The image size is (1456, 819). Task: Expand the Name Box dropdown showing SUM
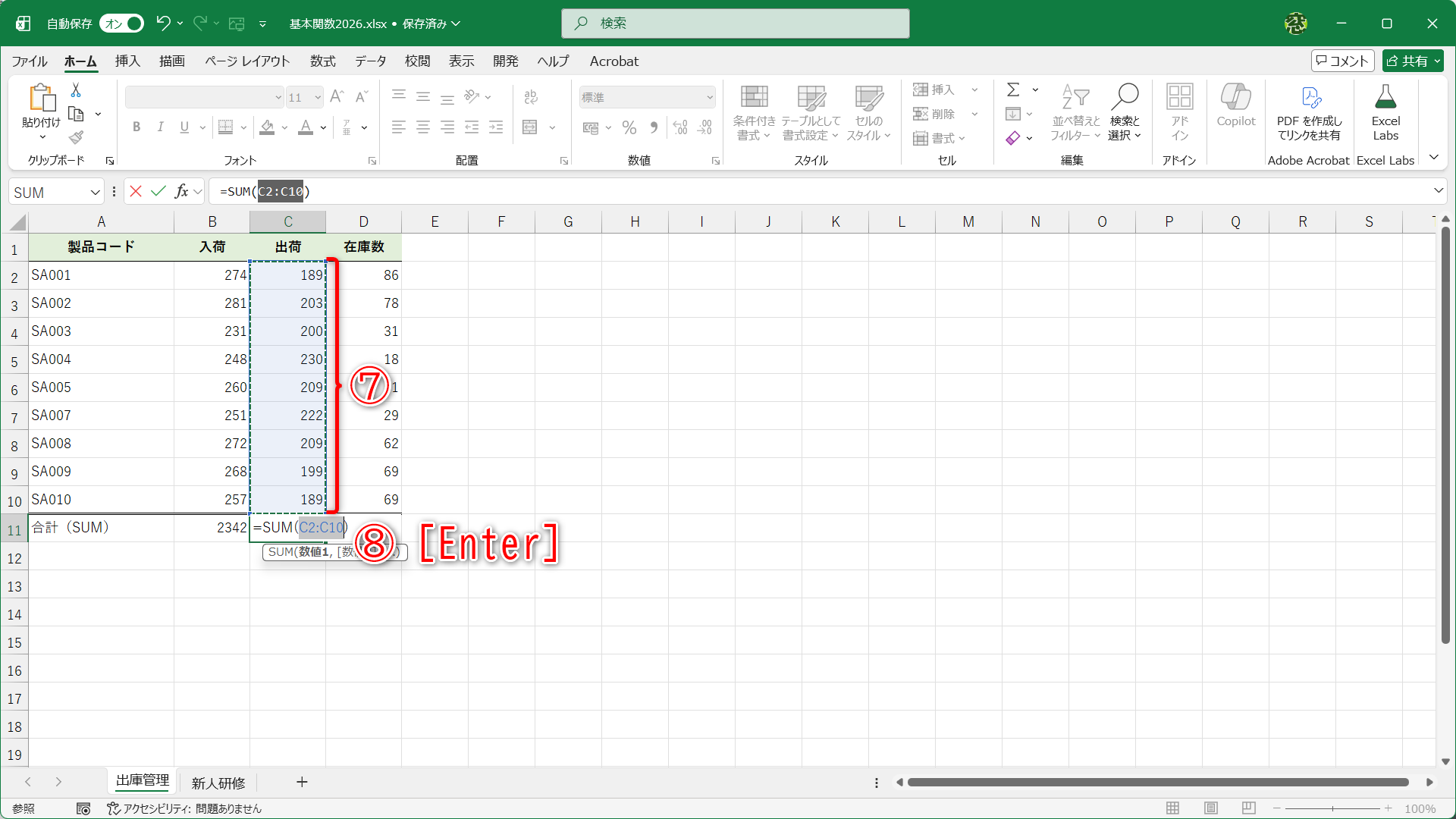click(x=96, y=193)
